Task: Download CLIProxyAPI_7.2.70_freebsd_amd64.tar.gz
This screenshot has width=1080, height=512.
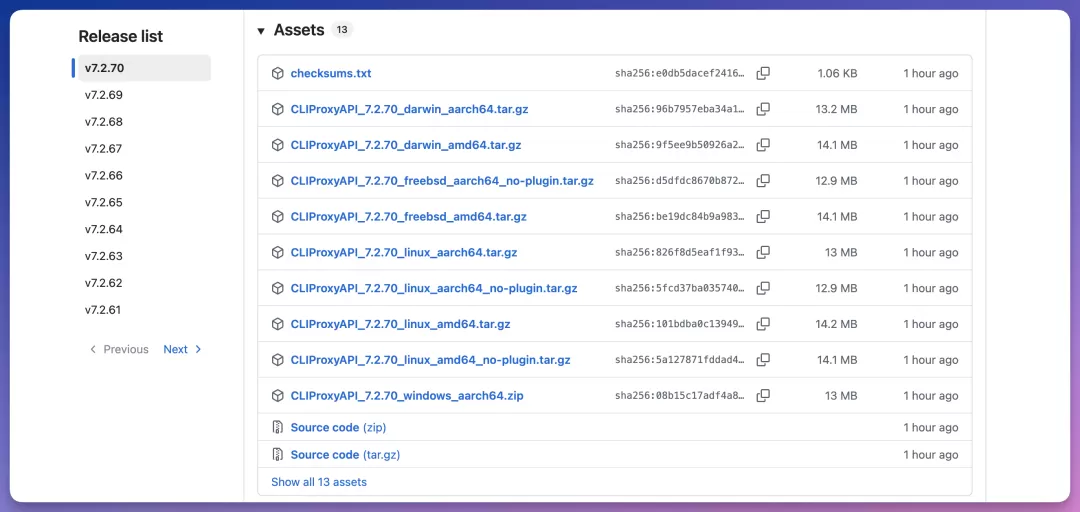Action: coord(408,216)
